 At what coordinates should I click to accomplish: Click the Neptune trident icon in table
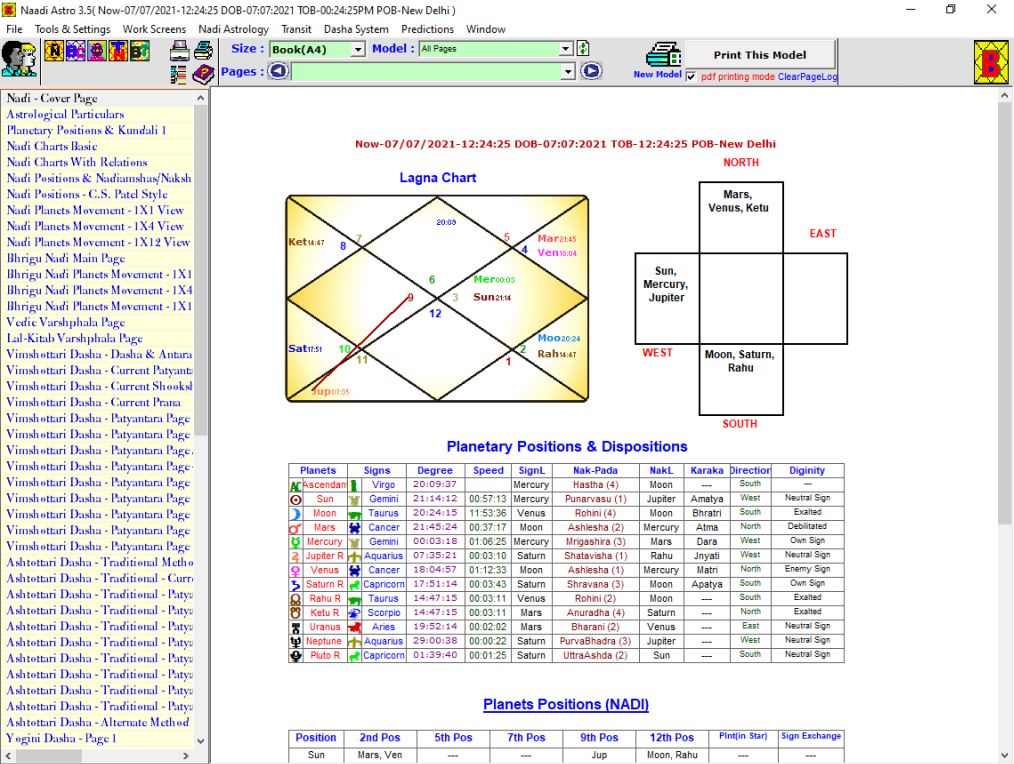point(296,642)
